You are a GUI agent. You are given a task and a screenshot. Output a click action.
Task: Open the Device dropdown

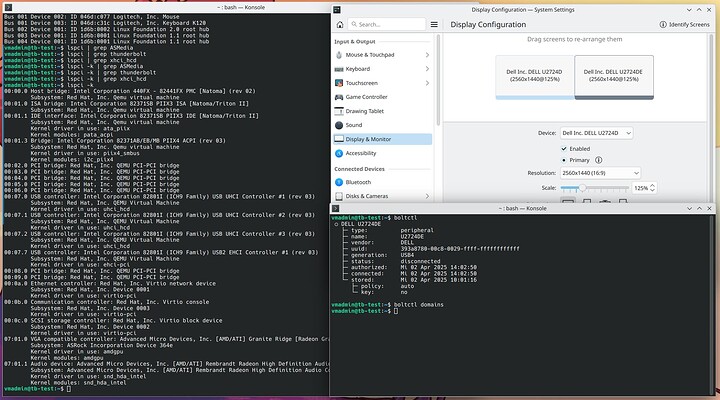pos(597,132)
